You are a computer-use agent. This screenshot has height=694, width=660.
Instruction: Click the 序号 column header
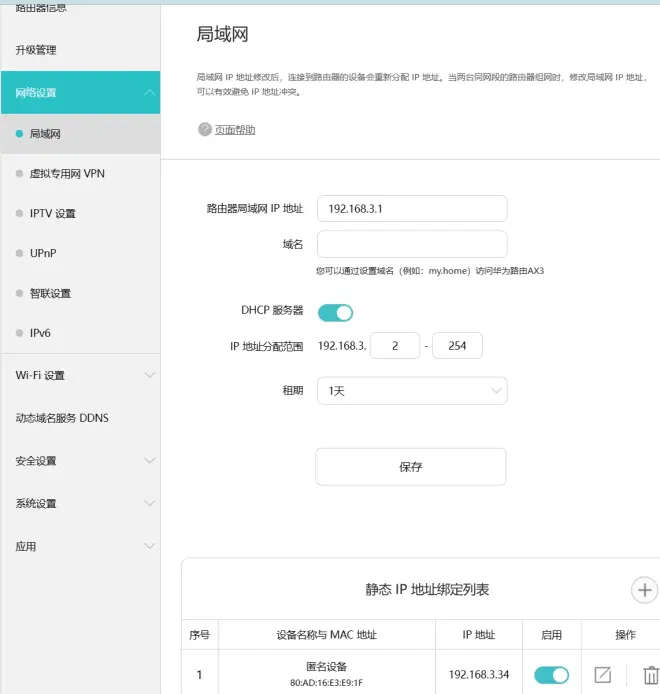point(199,635)
